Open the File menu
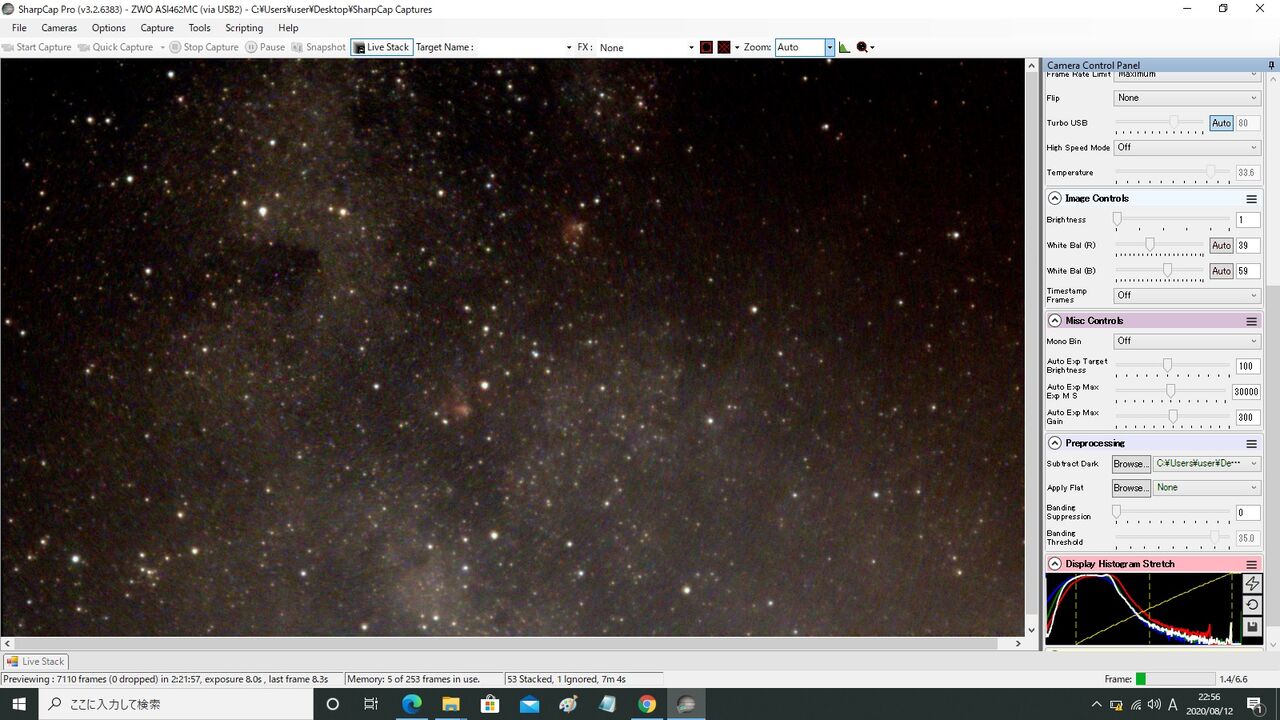 pos(19,28)
